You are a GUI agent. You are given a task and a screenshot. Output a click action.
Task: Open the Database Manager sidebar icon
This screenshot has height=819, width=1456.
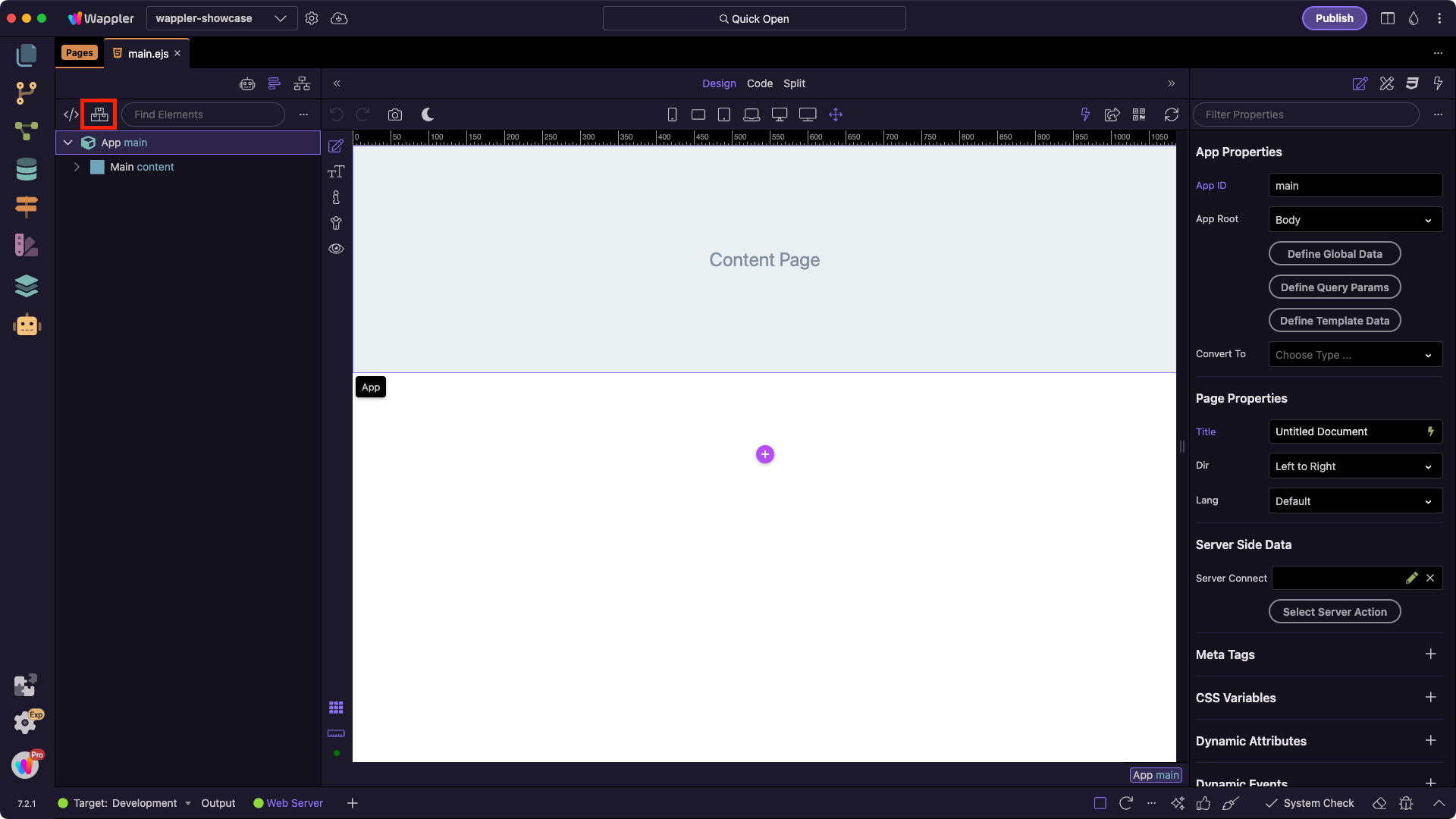pyautogui.click(x=27, y=169)
